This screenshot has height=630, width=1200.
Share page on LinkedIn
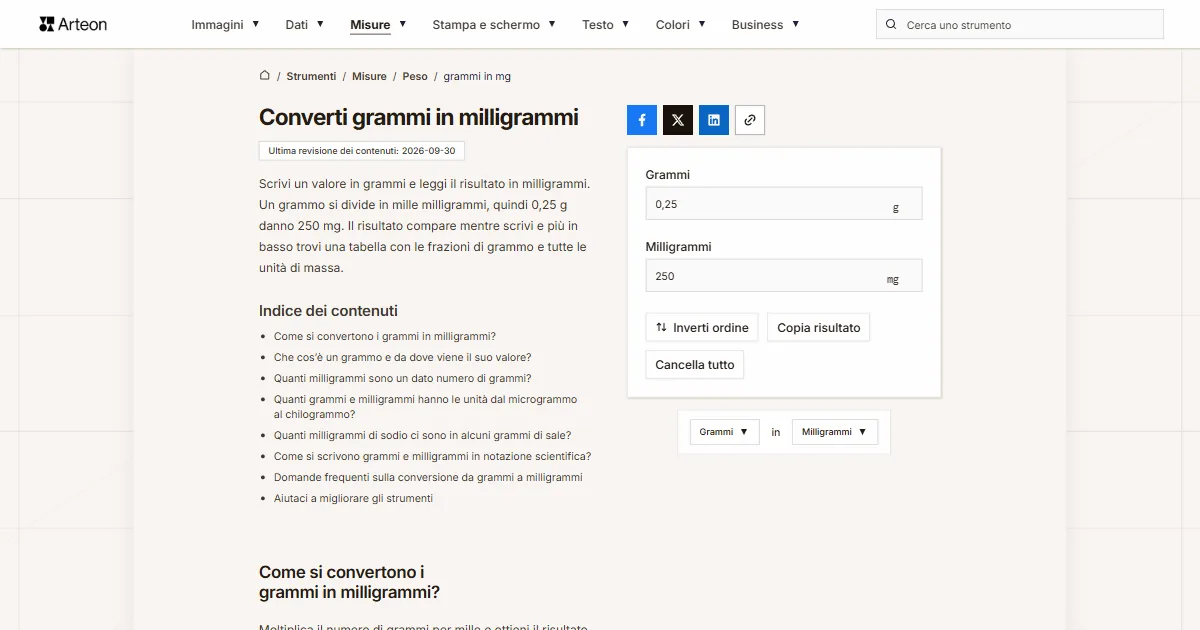(x=714, y=120)
